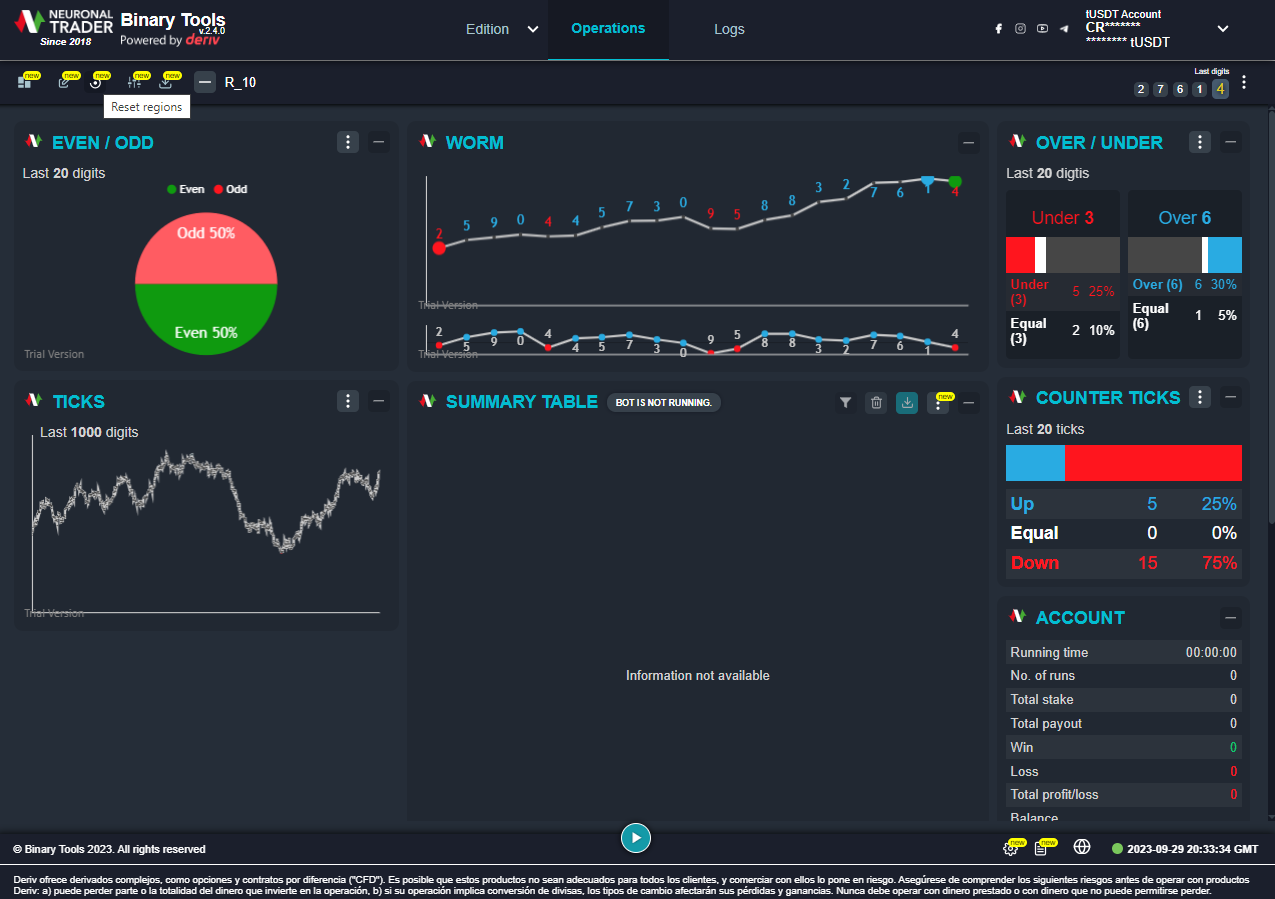
Task: Click the trash icon in Summary Table
Action: tap(876, 402)
